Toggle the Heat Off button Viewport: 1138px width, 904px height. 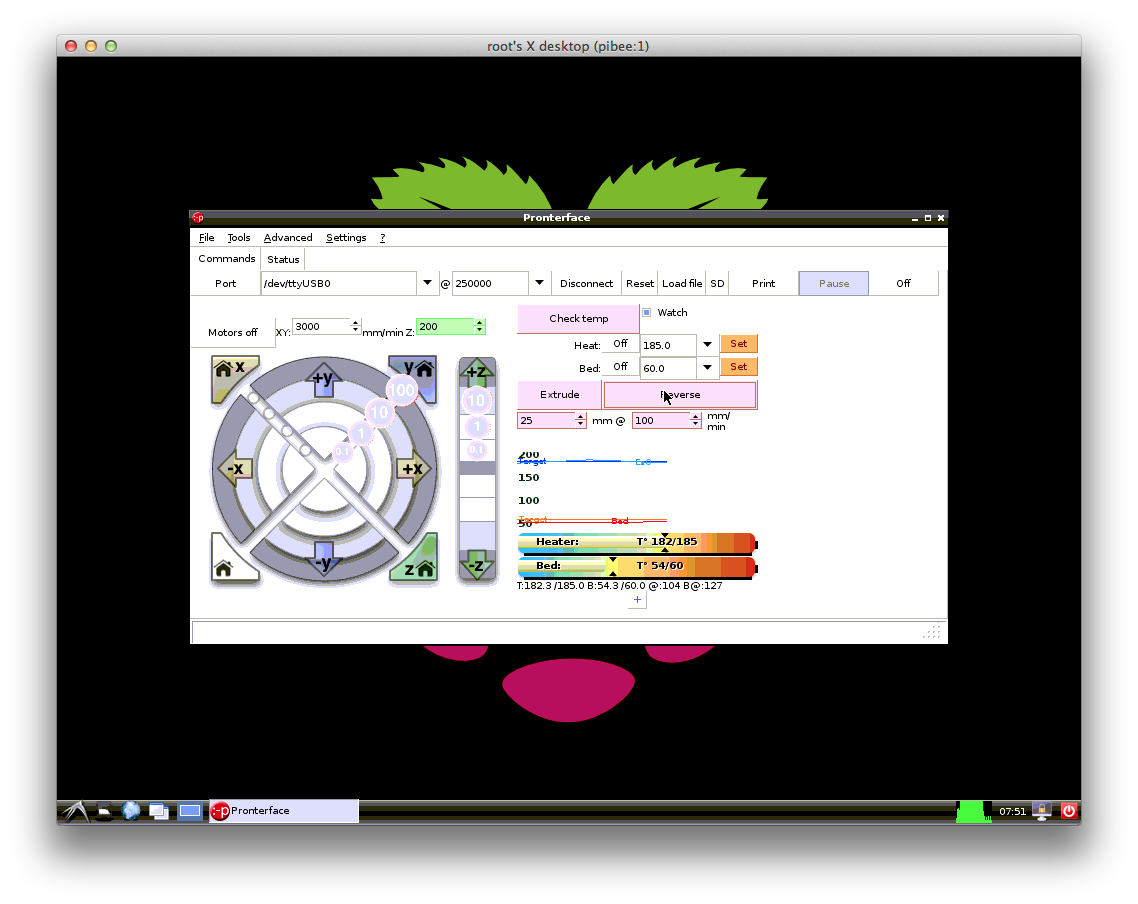621,344
